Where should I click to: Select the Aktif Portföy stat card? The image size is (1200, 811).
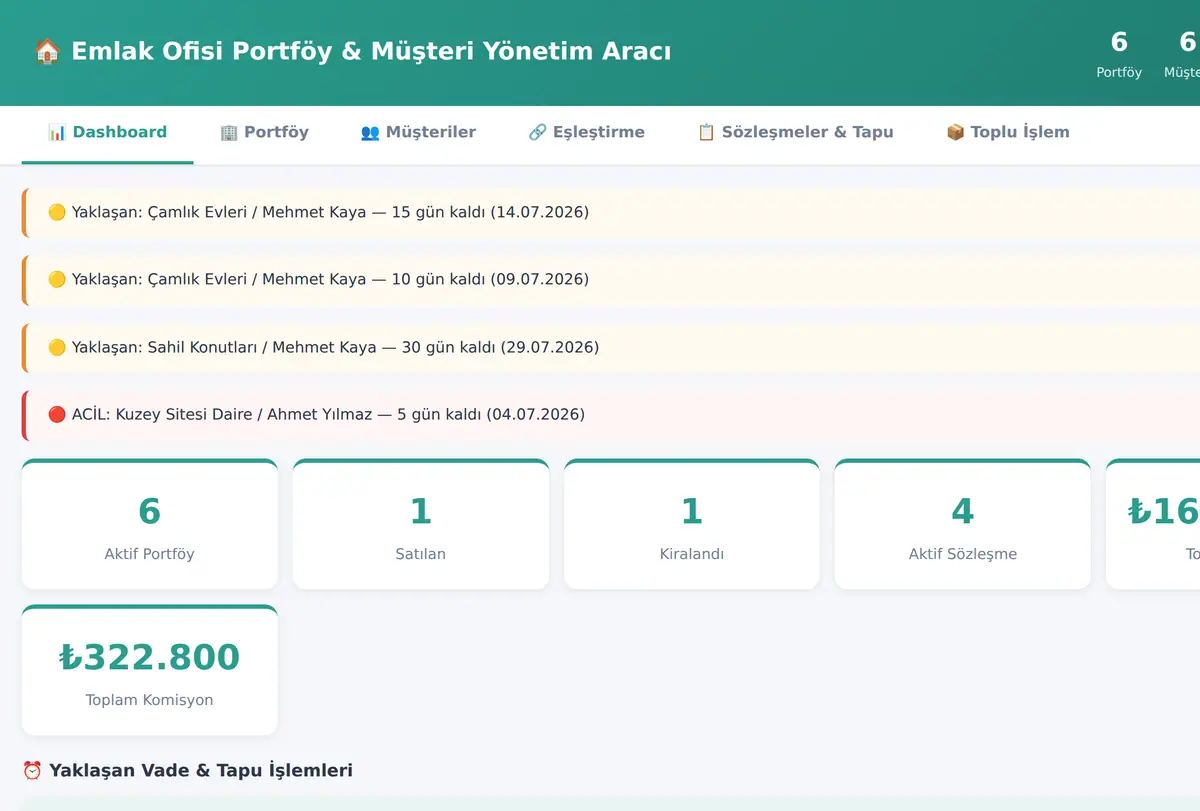pos(149,524)
